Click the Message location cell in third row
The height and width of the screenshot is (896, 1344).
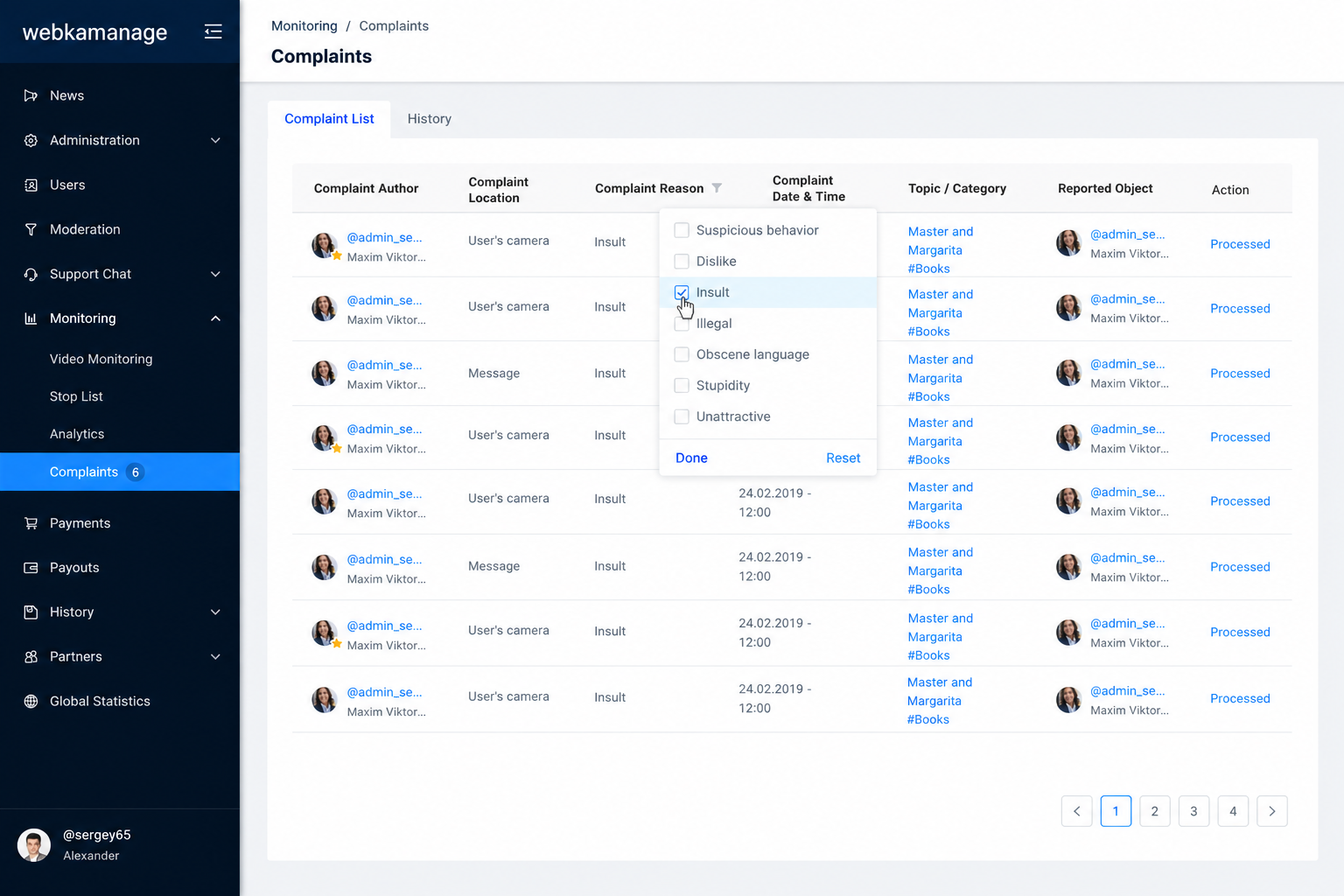pos(493,374)
